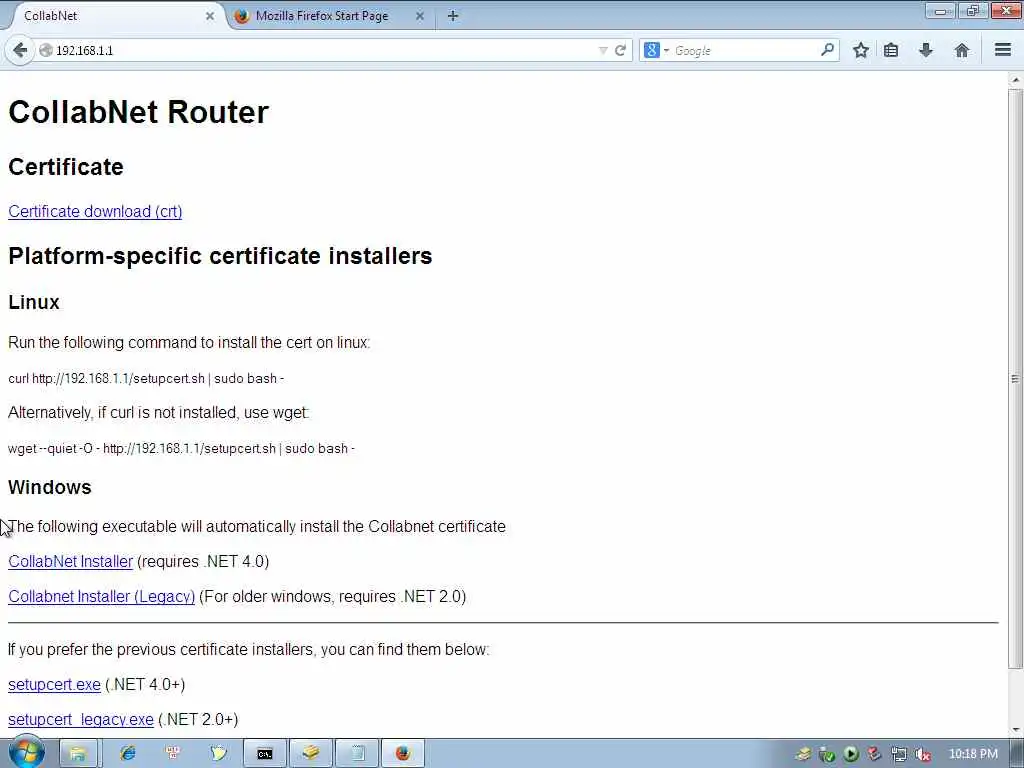This screenshot has height=768, width=1024.
Task: Go to the home page icon
Action: [961, 50]
